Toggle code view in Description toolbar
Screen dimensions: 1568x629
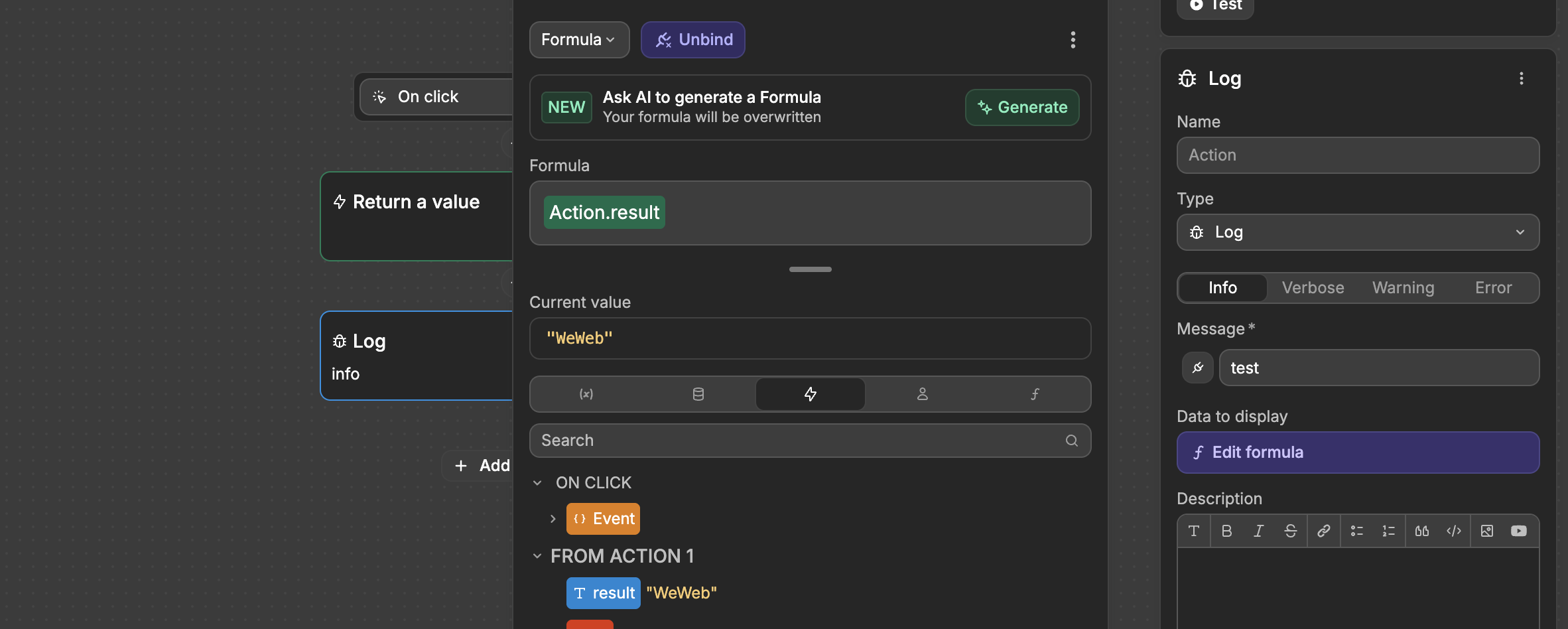(x=1454, y=531)
